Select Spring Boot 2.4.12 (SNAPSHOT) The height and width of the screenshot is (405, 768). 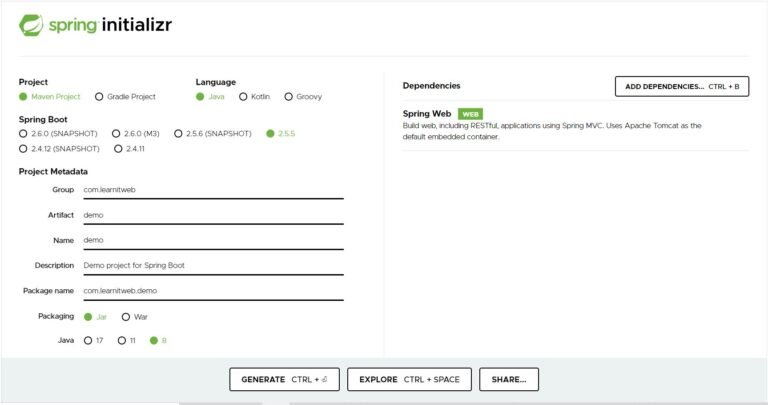(59, 148)
